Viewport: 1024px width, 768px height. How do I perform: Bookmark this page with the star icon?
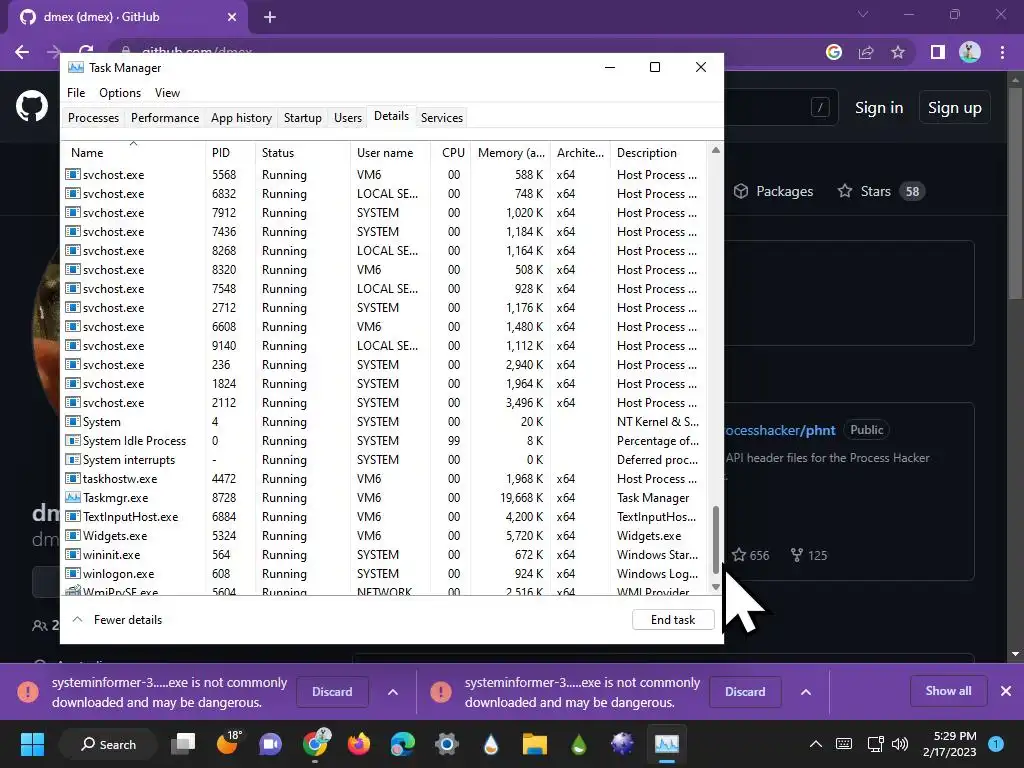(x=898, y=52)
